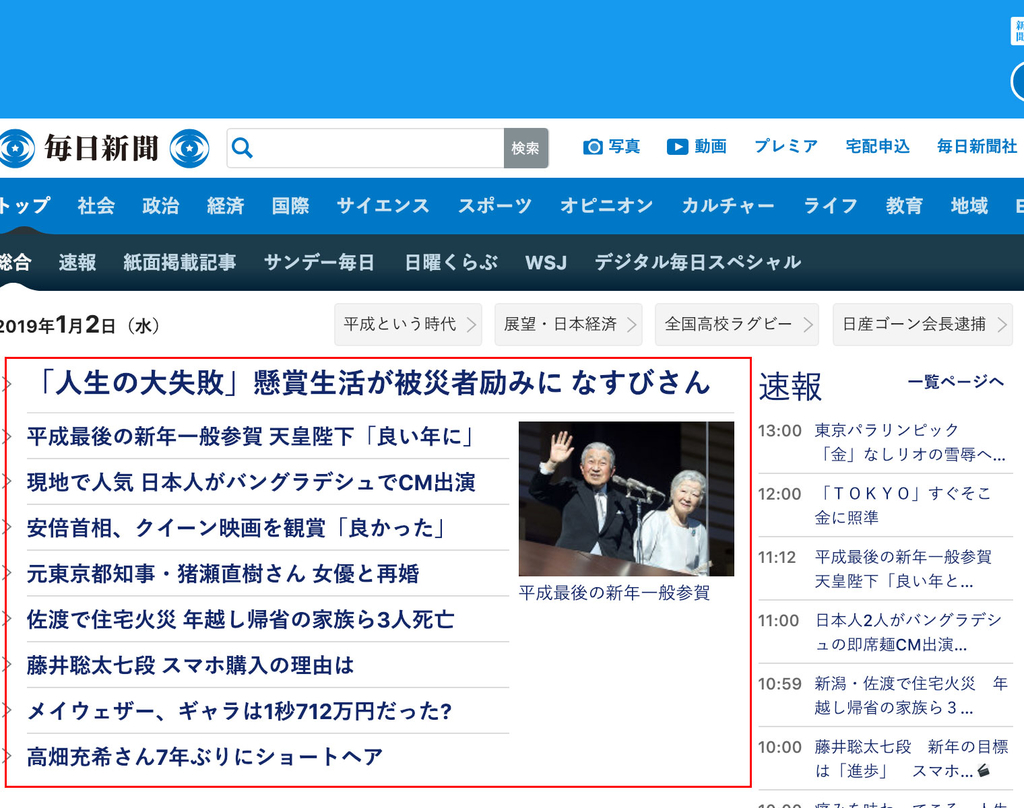
Task: Click the Mainichi Shimbun logo
Action: tap(104, 148)
